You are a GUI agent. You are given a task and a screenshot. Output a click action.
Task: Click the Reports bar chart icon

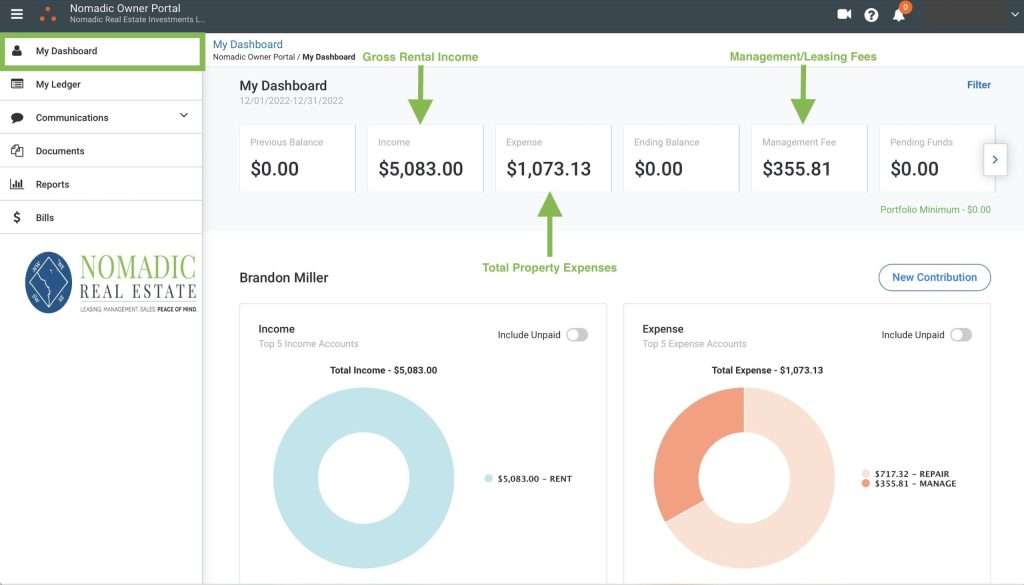17,184
